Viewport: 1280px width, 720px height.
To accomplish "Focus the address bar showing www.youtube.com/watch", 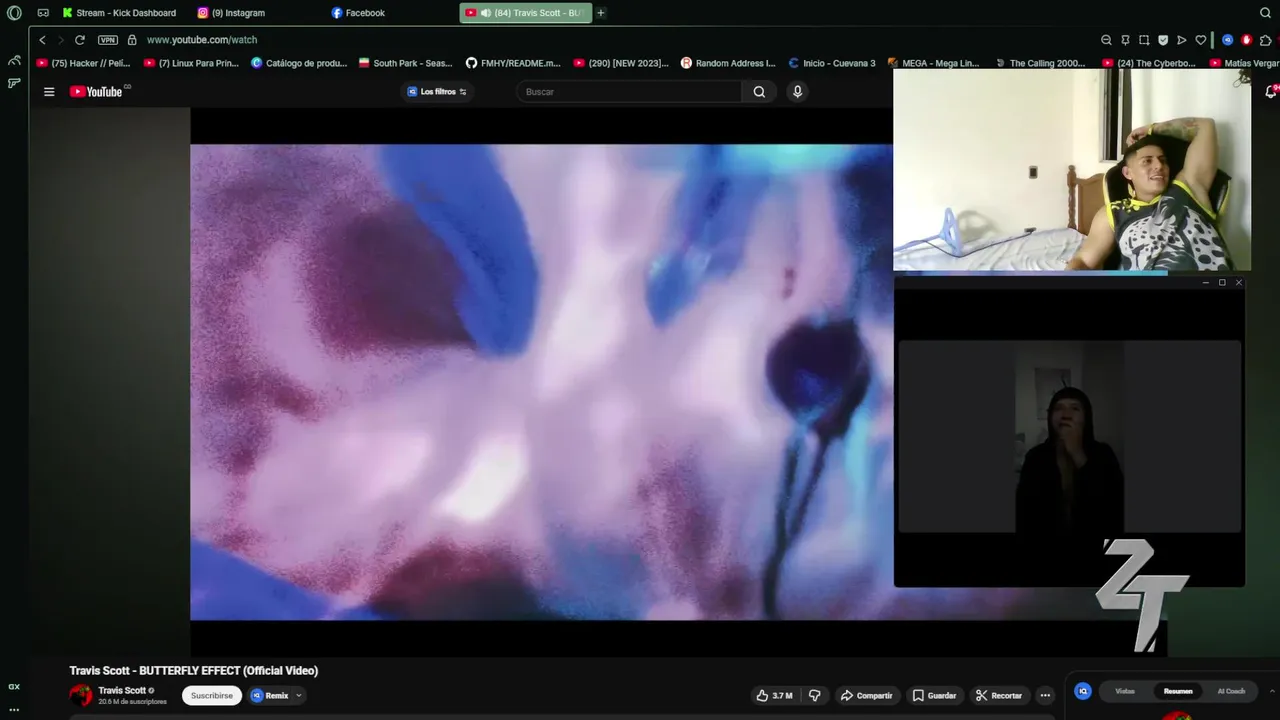I will 202,40.
